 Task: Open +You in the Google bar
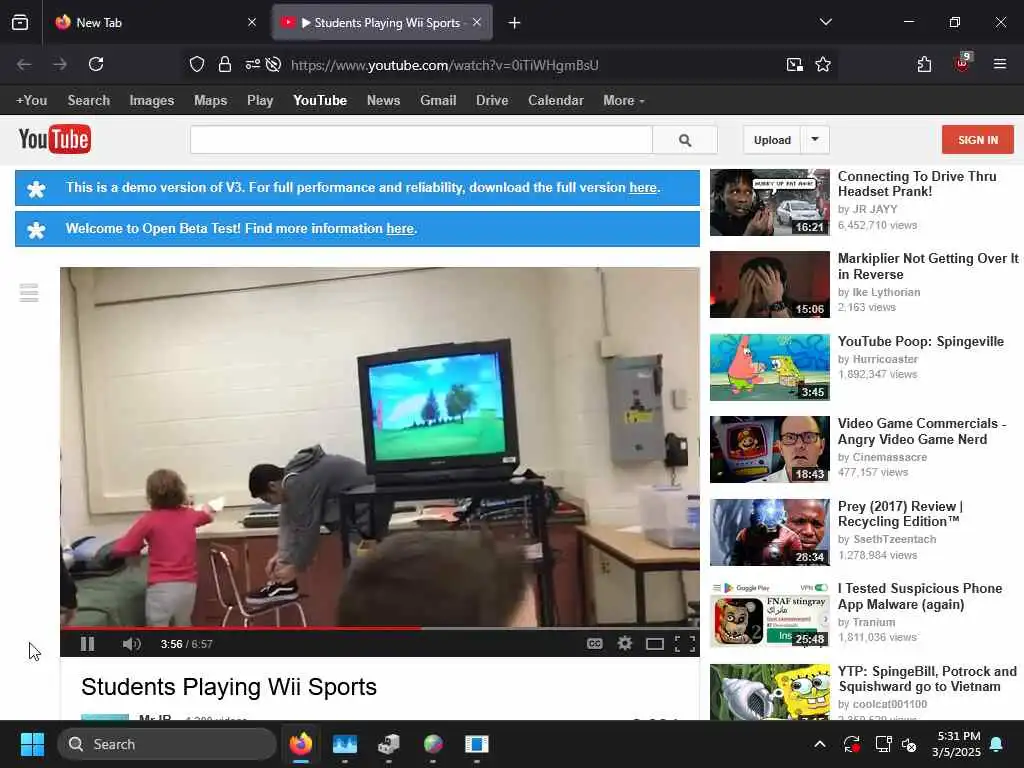[31, 101]
